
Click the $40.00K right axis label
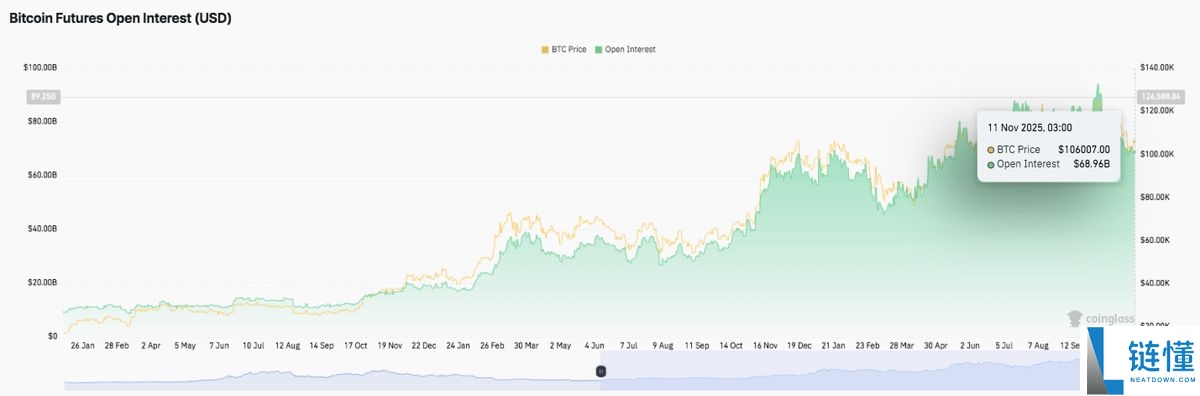[x=1154, y=284]
